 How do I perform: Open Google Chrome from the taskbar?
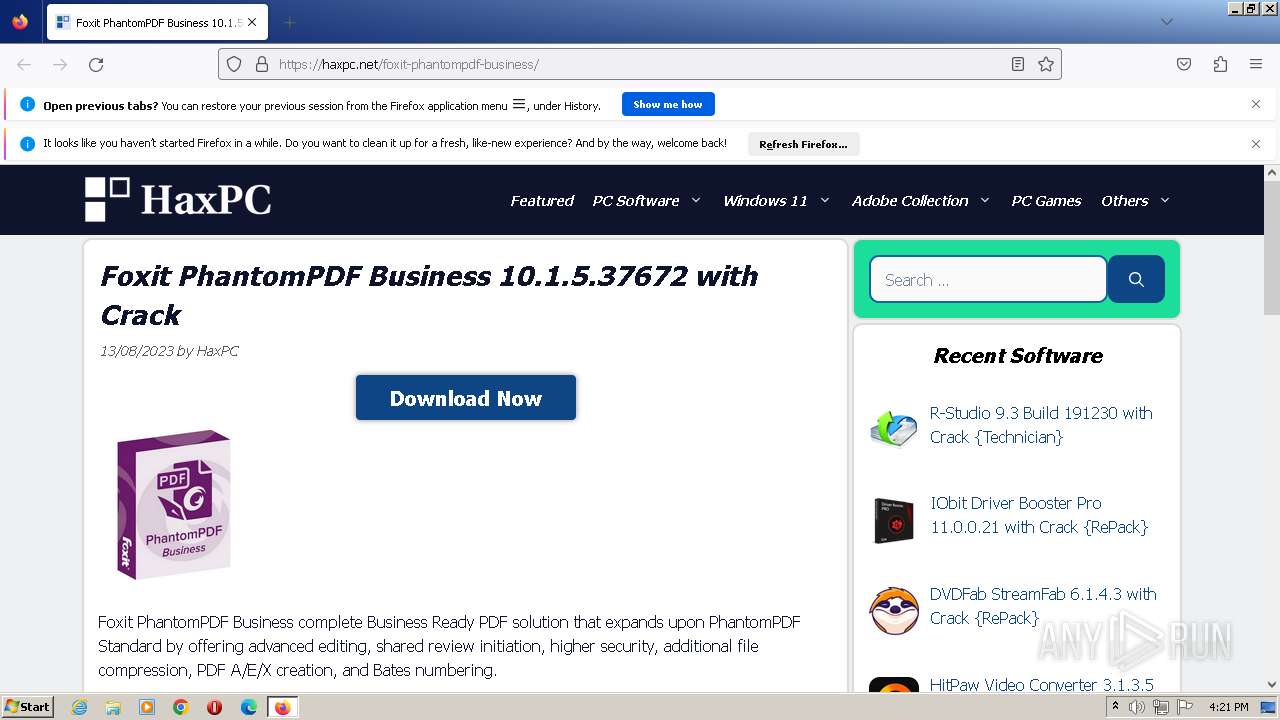(181, 707)
